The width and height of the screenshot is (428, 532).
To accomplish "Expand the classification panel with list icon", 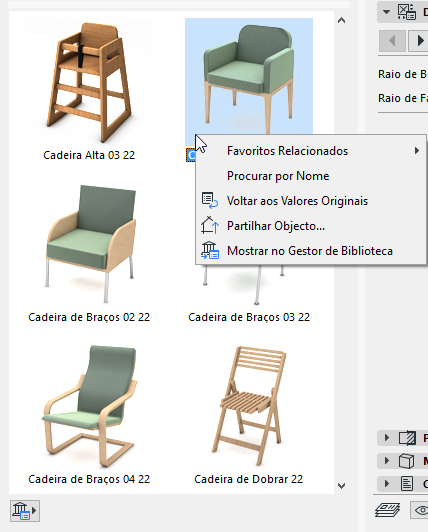I will 386,483.
